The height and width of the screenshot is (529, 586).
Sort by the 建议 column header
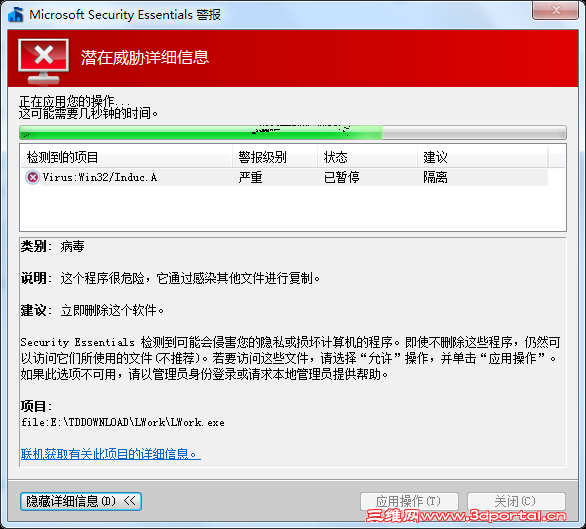click(482, 157)
